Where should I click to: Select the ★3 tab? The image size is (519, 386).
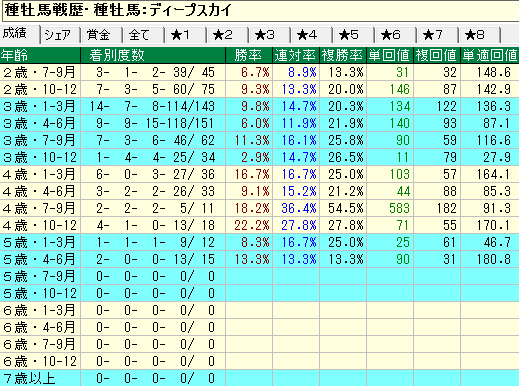tap(269, 35)
